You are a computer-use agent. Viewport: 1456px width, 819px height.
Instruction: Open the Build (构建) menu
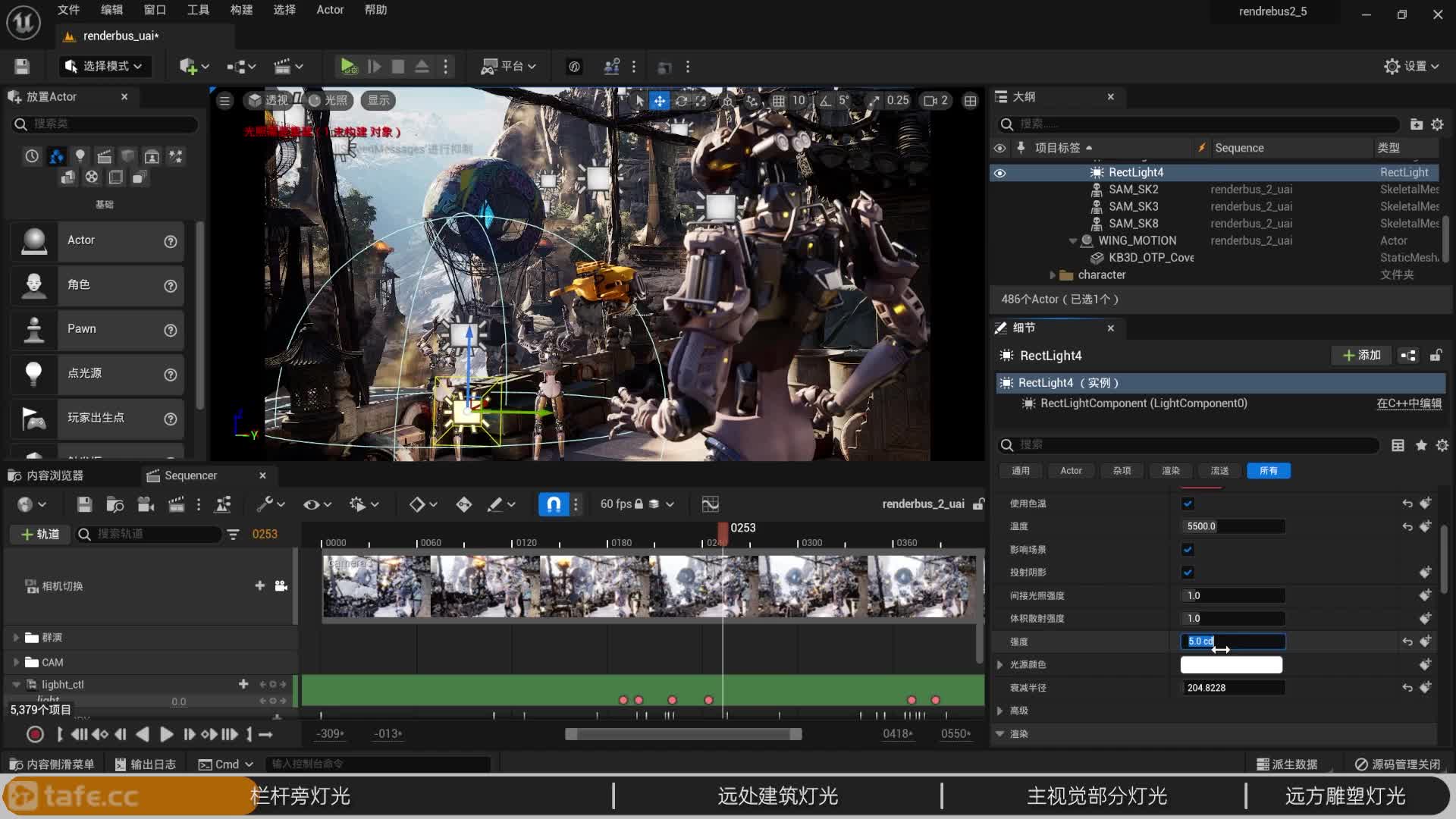click(241, 10)
